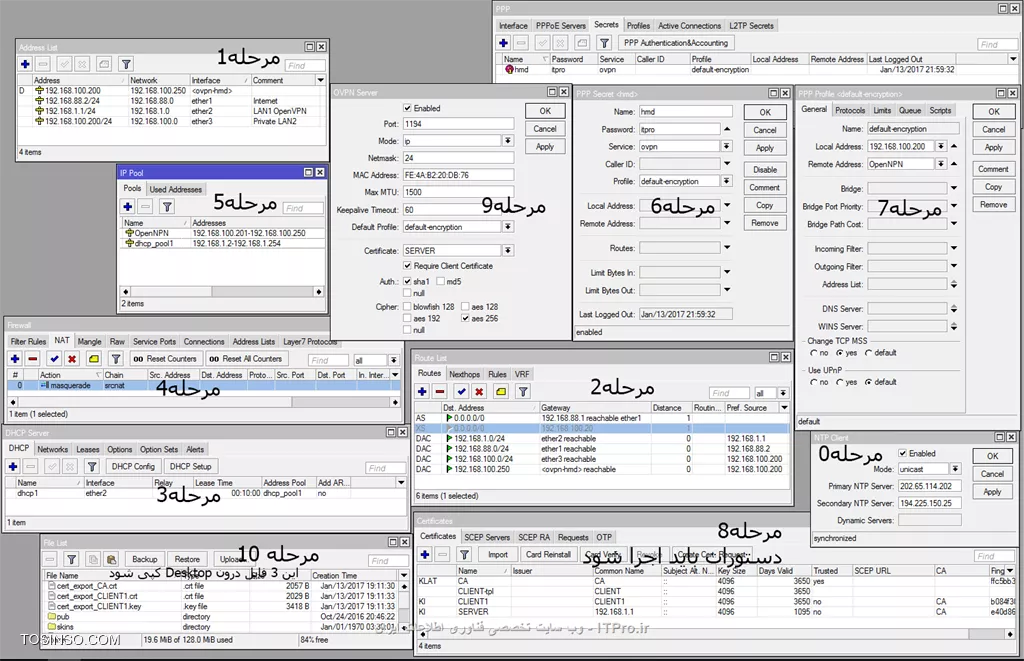Add comment with yellow note icon in Firewall
This screenshot has width=1024, height=661.
pyautogui.click(x=94, y=359)
